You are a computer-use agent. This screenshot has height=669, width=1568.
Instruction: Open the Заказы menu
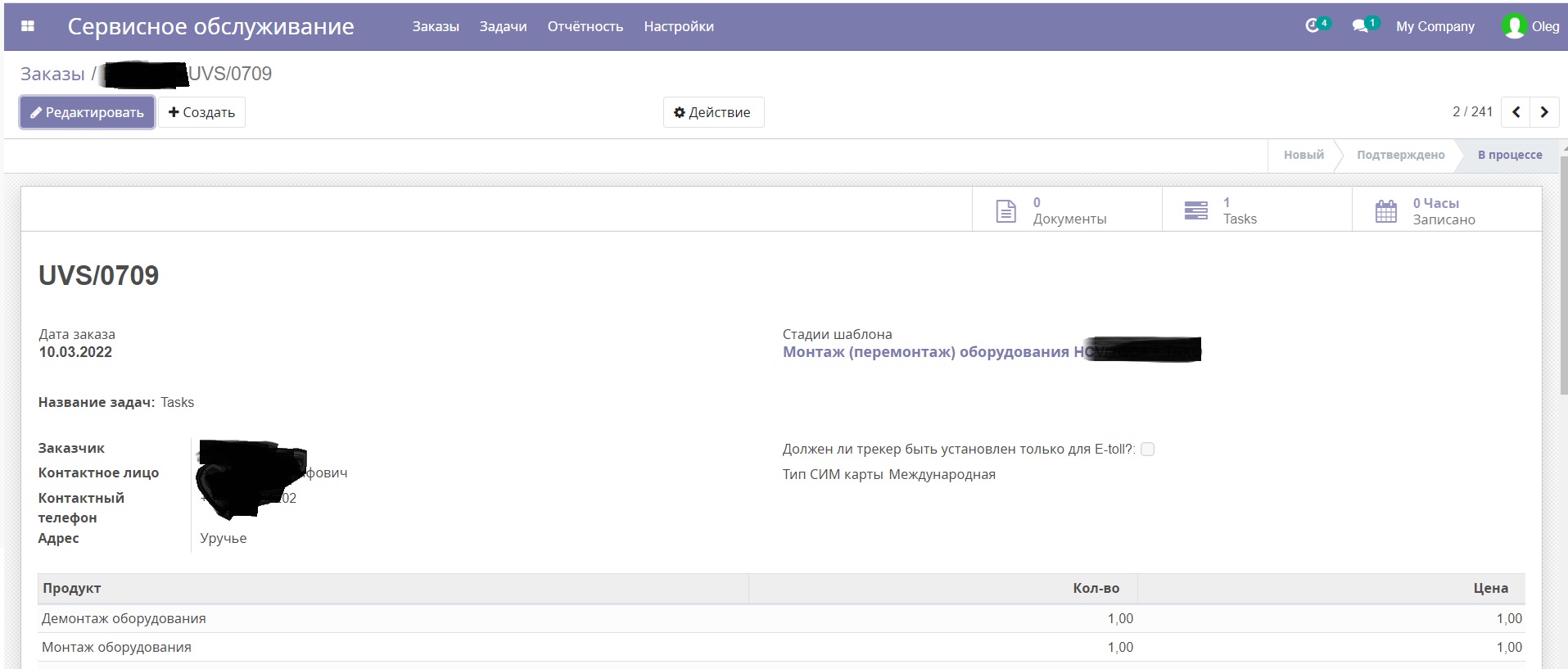coord(435,26)
